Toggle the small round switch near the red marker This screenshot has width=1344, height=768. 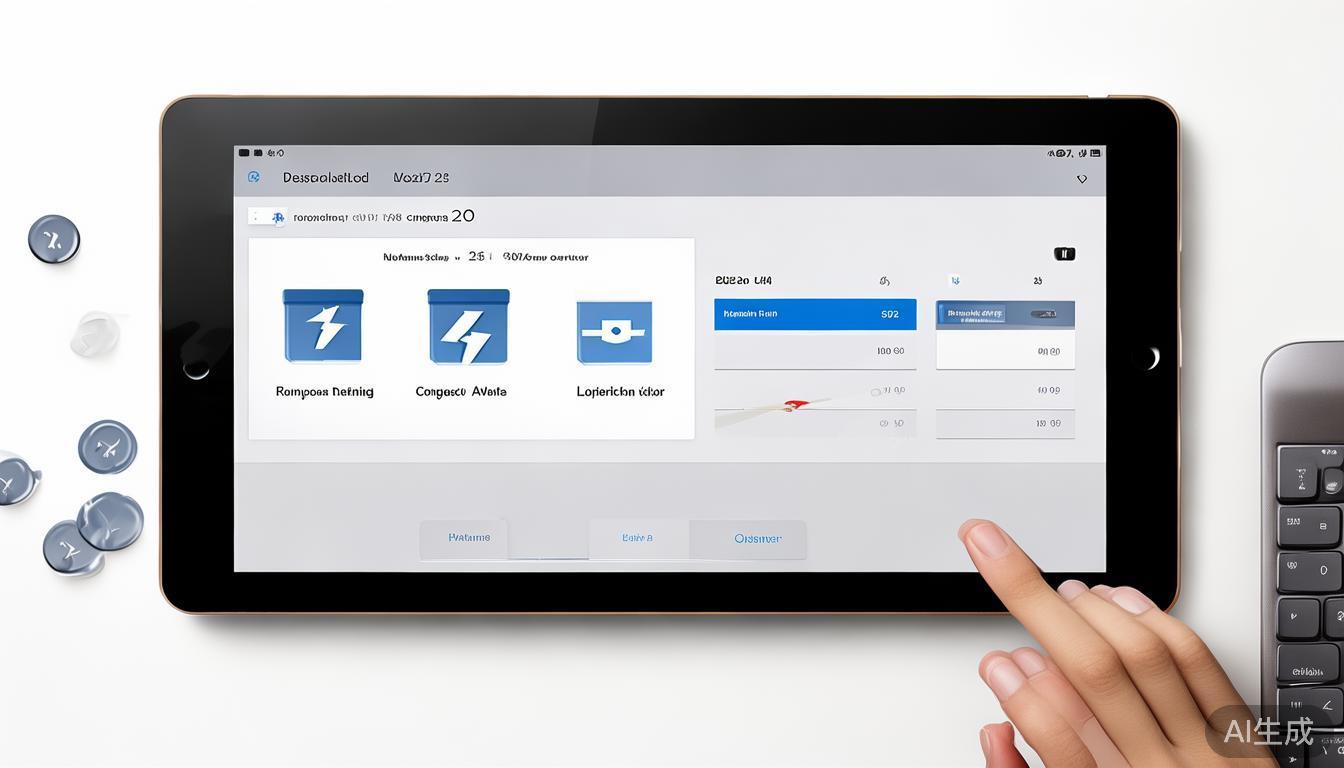click(x=876, y=392)
